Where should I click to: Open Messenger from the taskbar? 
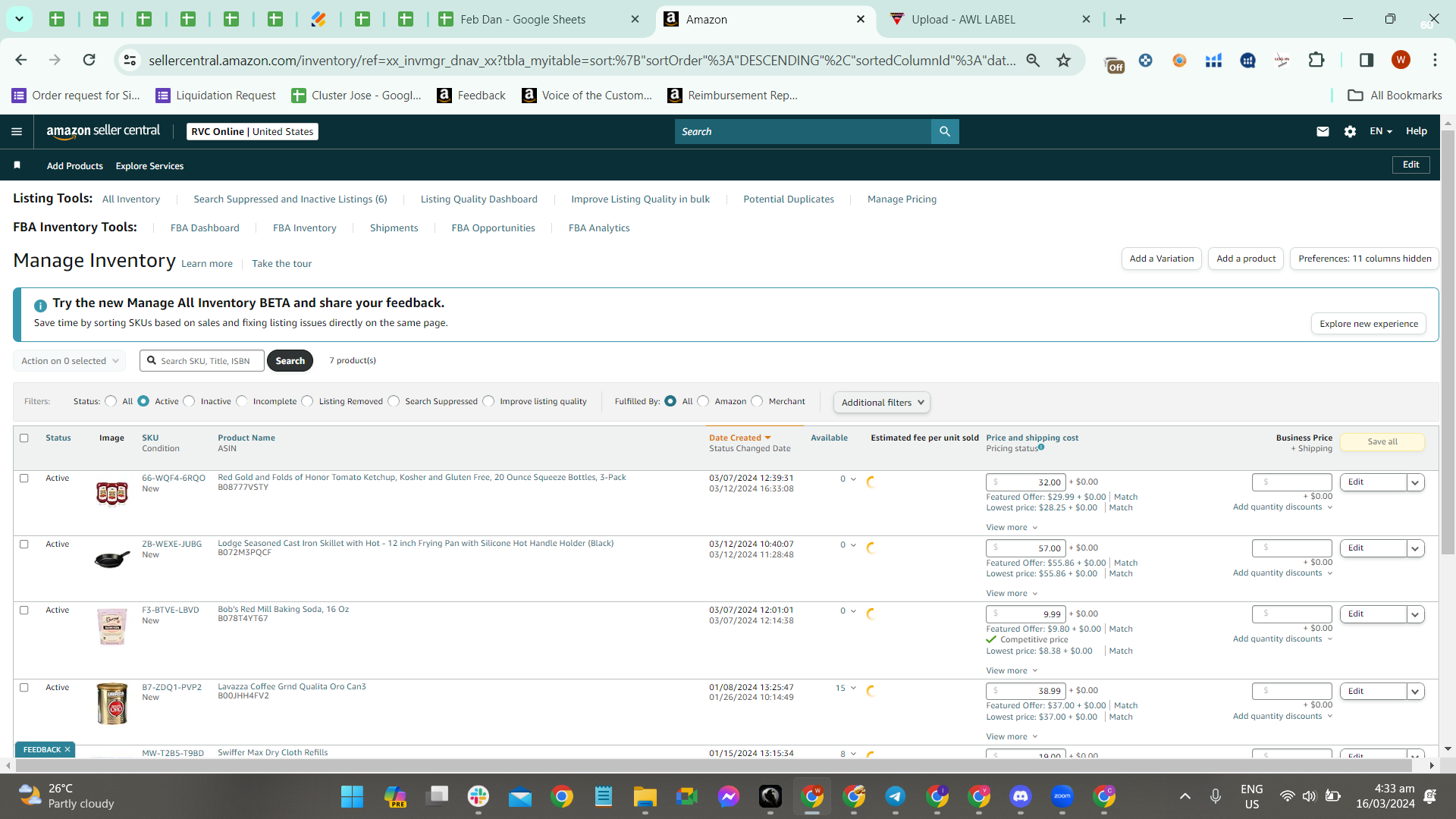[x=729, y=796]
